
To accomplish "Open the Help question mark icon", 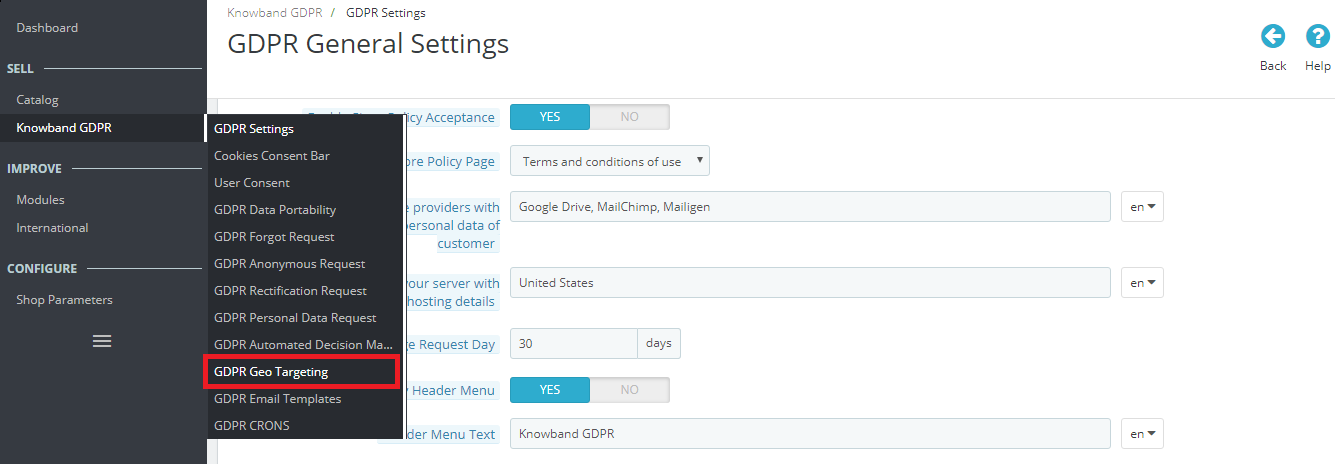I will pyautogui.click(x=1317, y=37).
